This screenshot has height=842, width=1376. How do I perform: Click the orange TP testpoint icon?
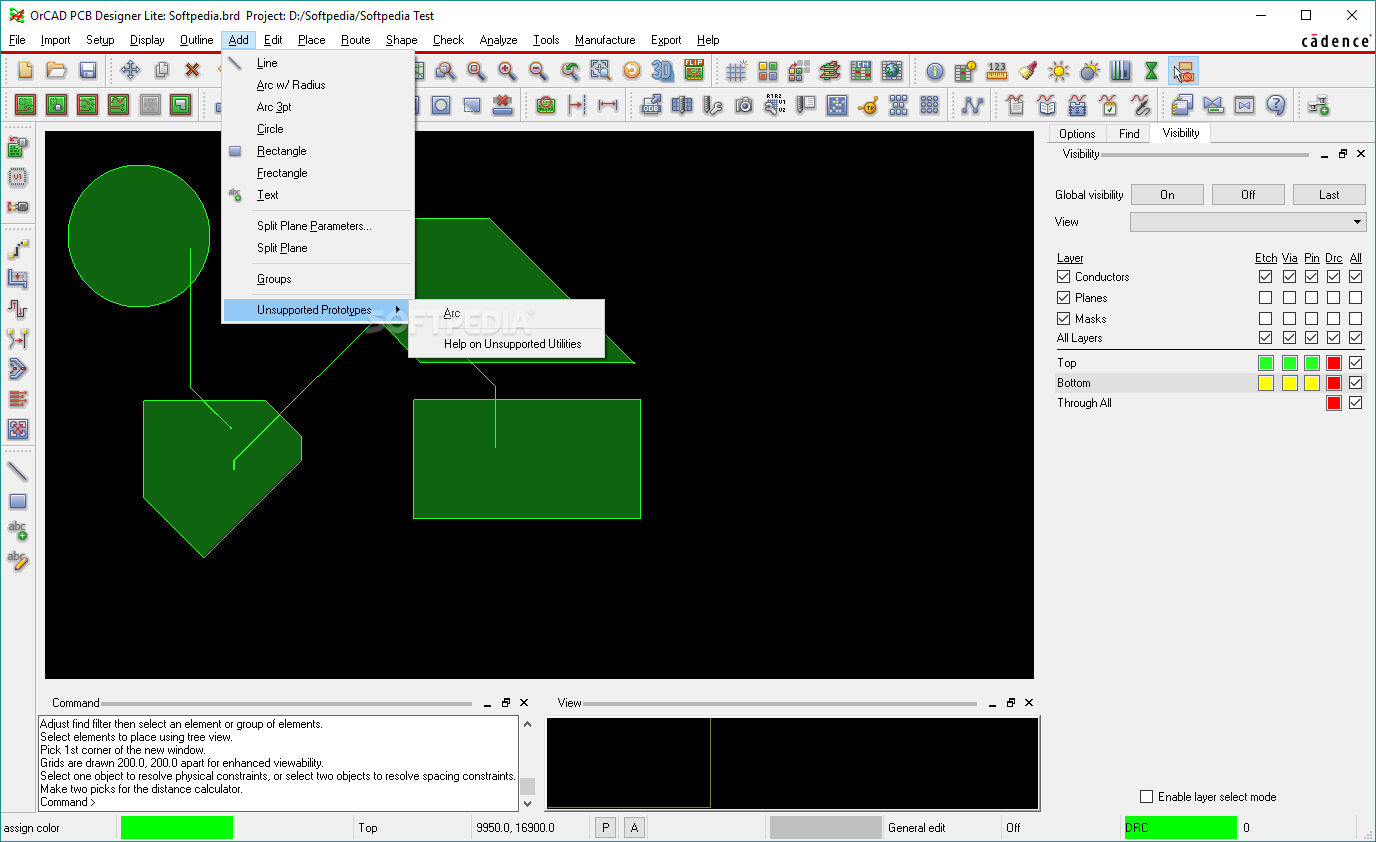click(x=868, y=104)
